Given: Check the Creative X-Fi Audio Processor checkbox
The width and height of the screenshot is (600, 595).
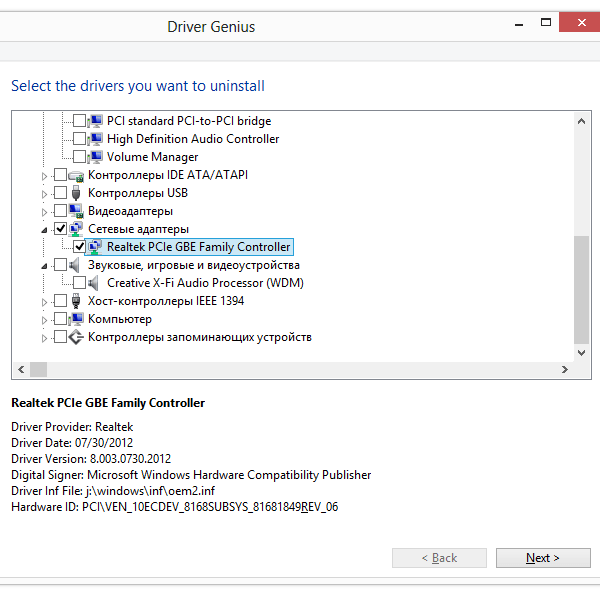Looking at the screenshot, I should 79,283.
